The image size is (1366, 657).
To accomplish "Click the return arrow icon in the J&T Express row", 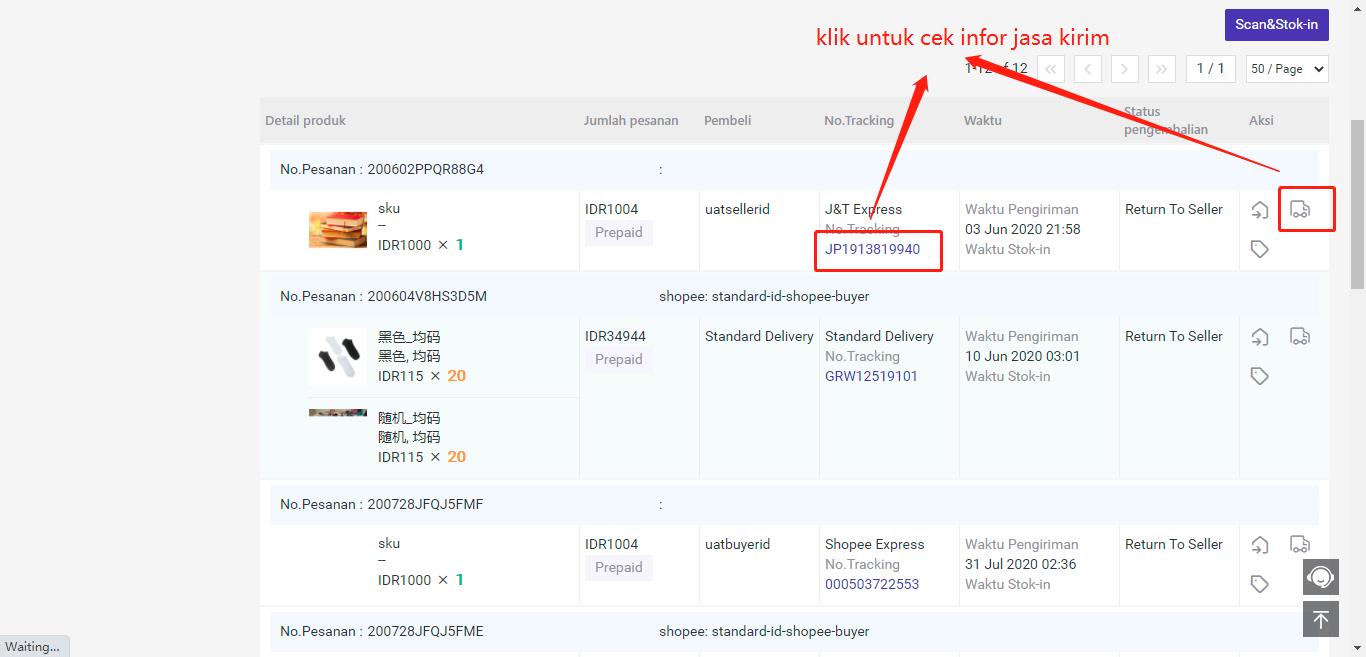I will (1260, 210).
